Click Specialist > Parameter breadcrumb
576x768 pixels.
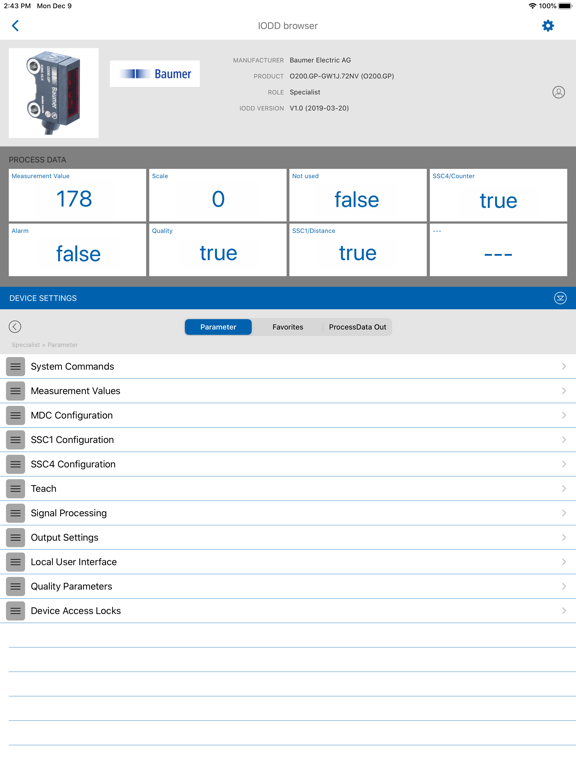click(45, 345)
